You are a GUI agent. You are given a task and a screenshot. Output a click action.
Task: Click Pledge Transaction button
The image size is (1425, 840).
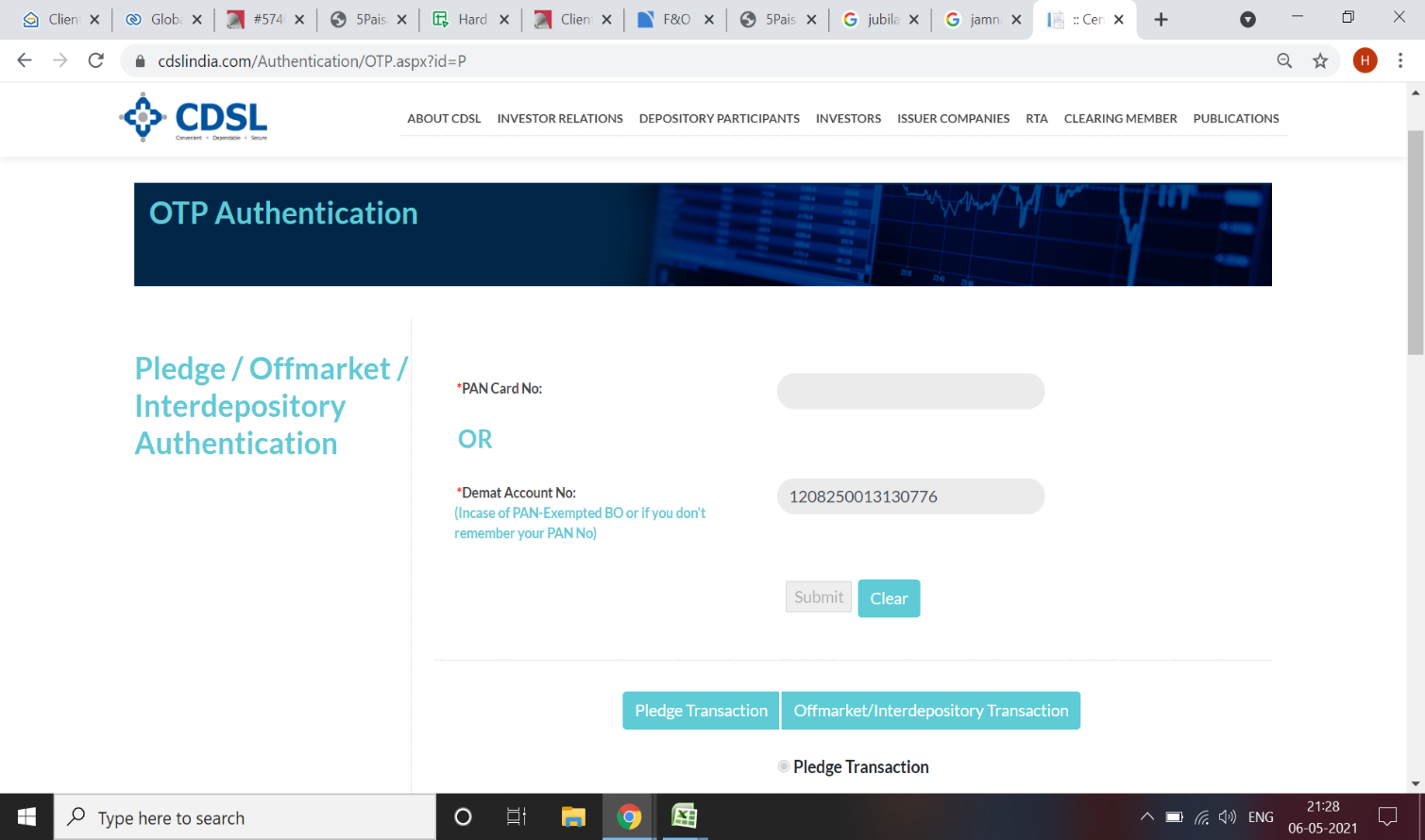(701, 711)
